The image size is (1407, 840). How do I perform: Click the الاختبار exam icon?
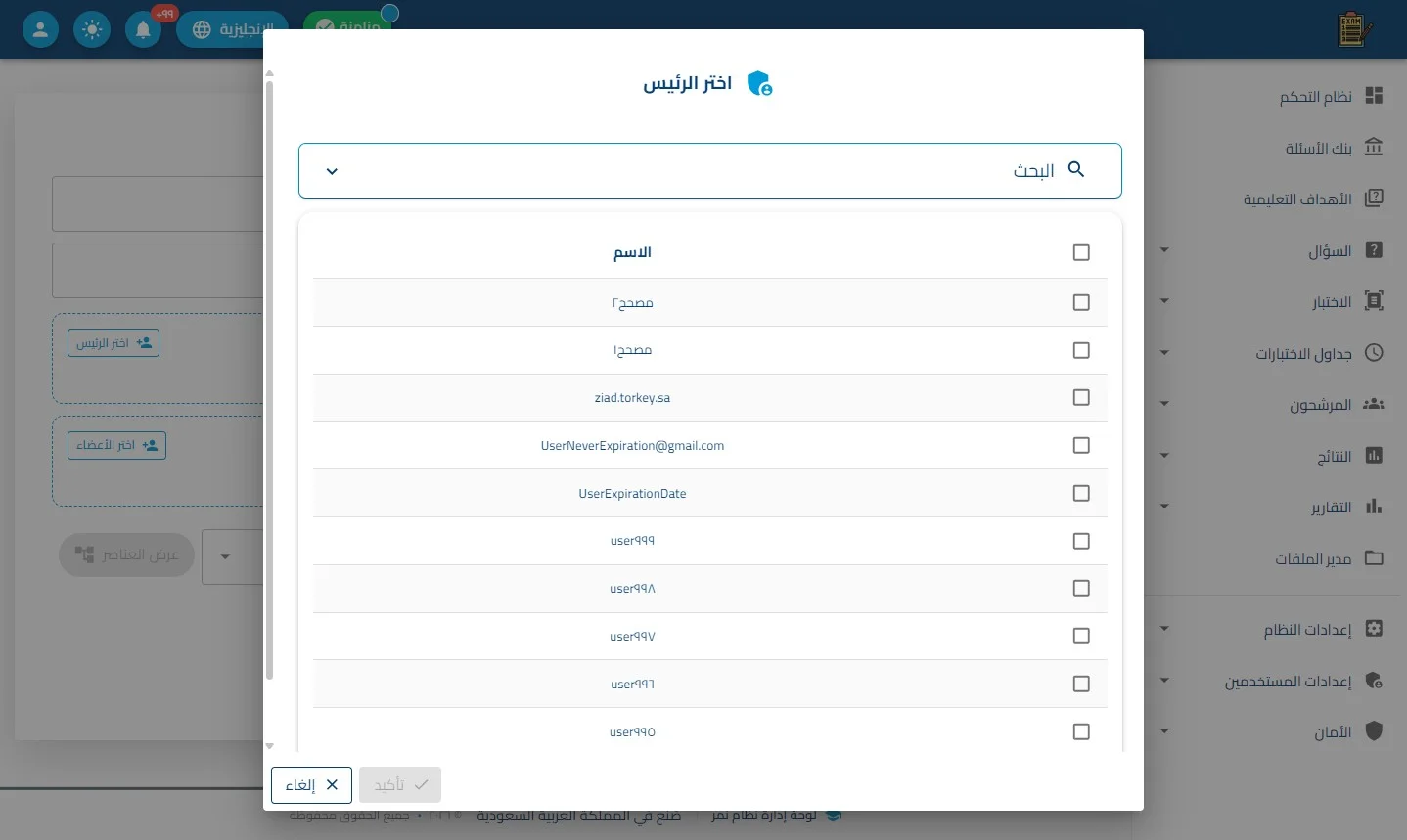tap(1374, 300)
